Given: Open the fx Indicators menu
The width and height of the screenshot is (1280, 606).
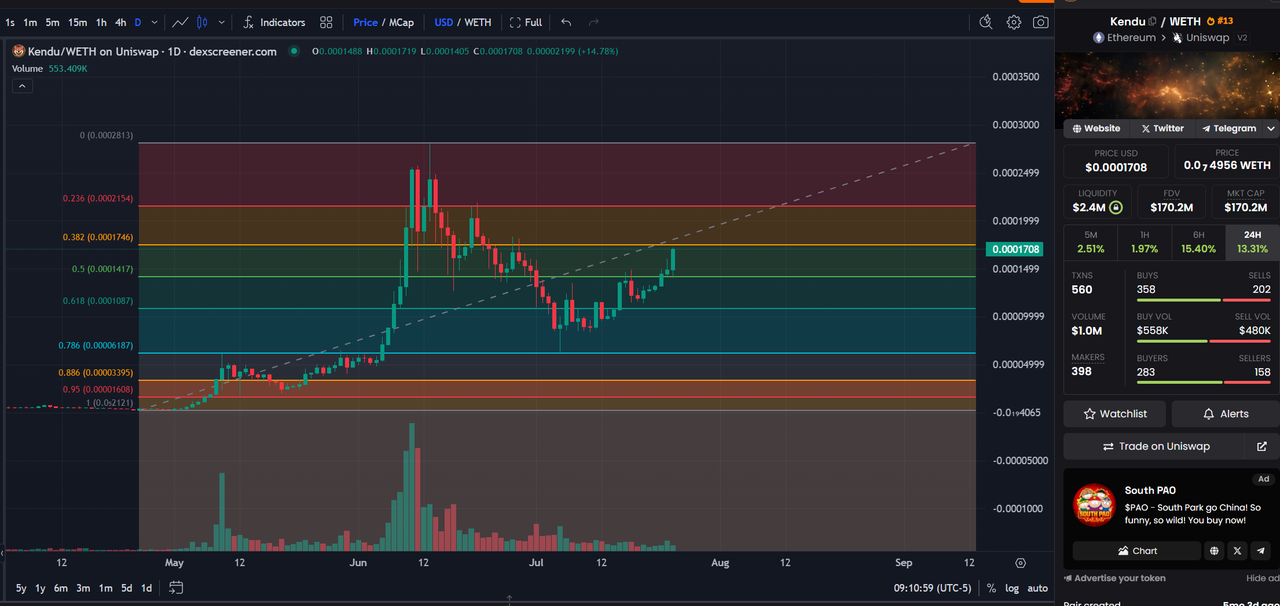Looking at the screenshot, I should [274, 22].
